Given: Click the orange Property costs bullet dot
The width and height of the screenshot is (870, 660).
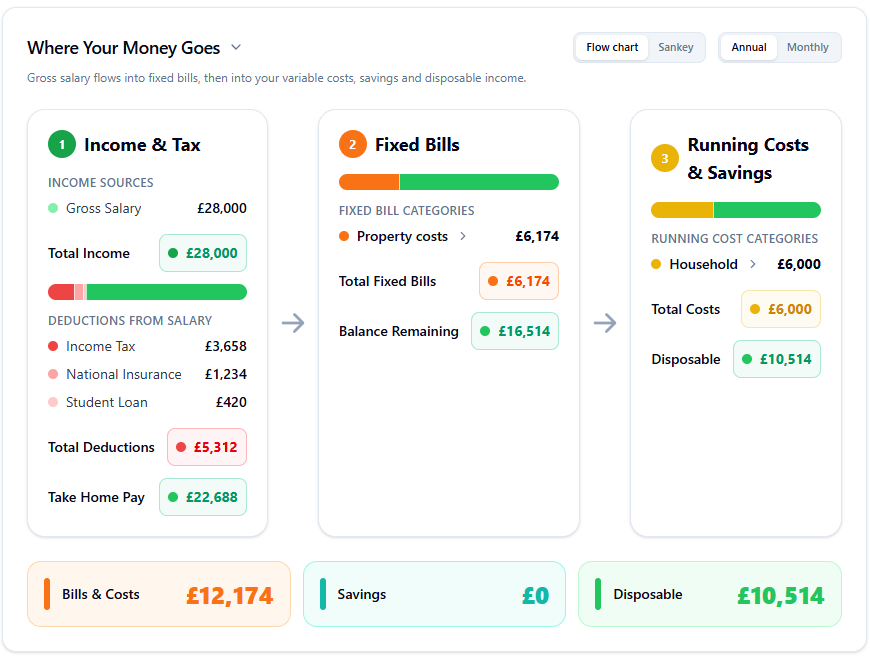Looking at the screenshot, I should tap(344, 236).
